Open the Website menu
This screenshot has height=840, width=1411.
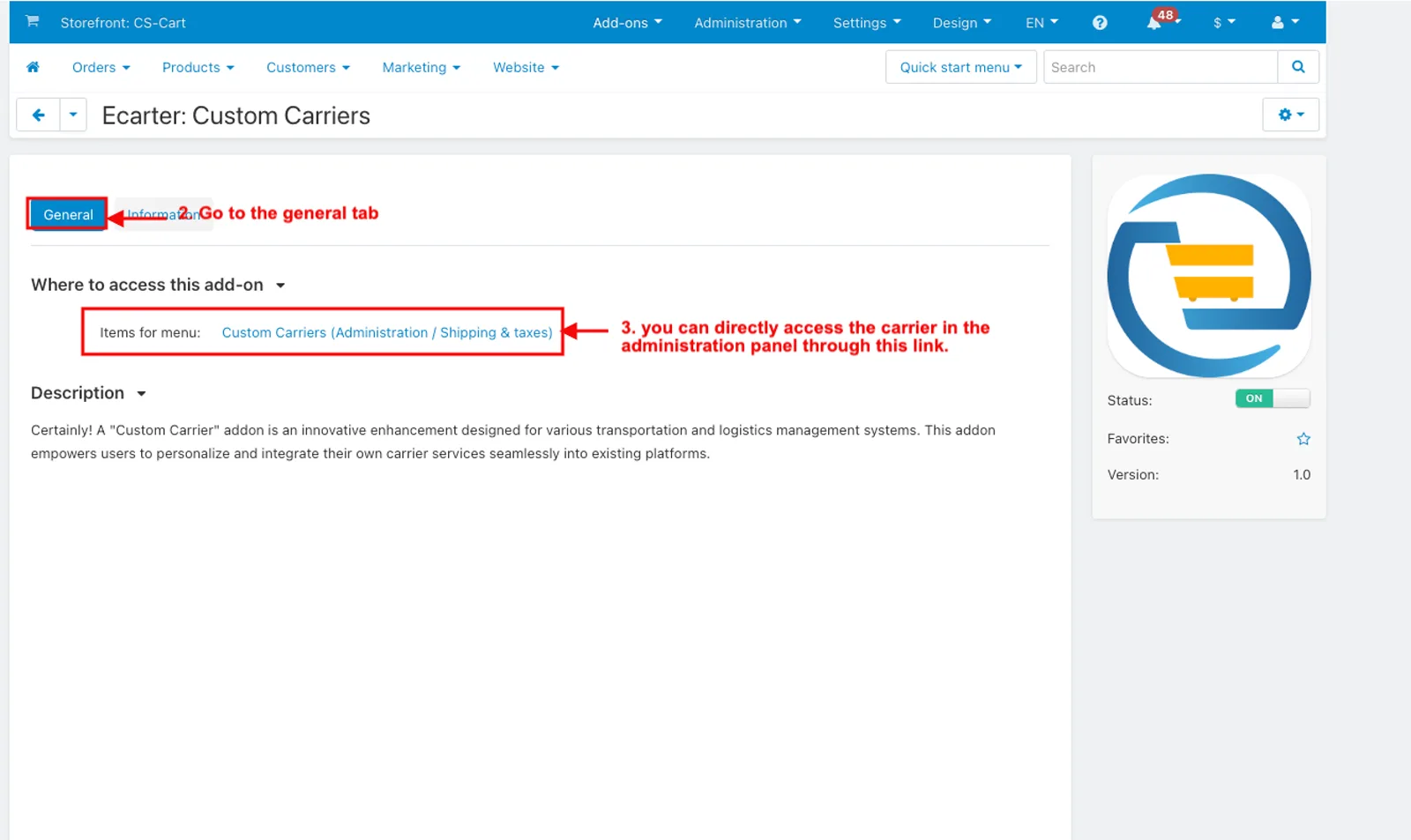tap(526, 68)
